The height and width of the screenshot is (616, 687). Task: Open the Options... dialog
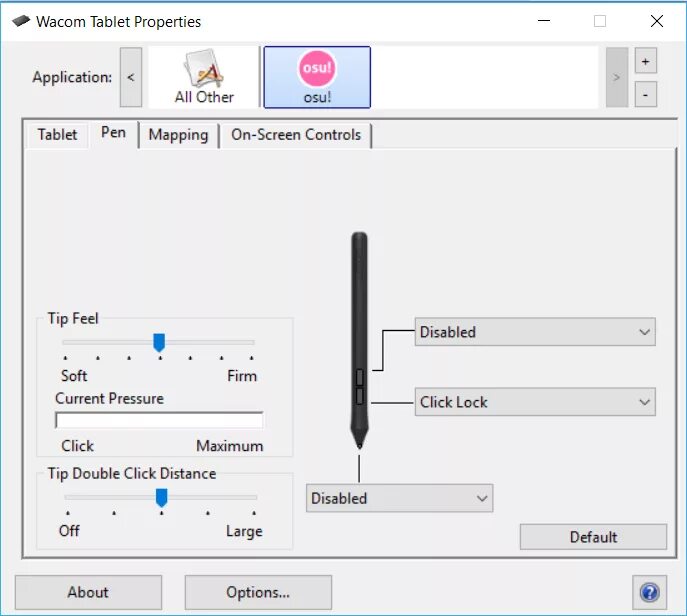click(x=258, y=592)
